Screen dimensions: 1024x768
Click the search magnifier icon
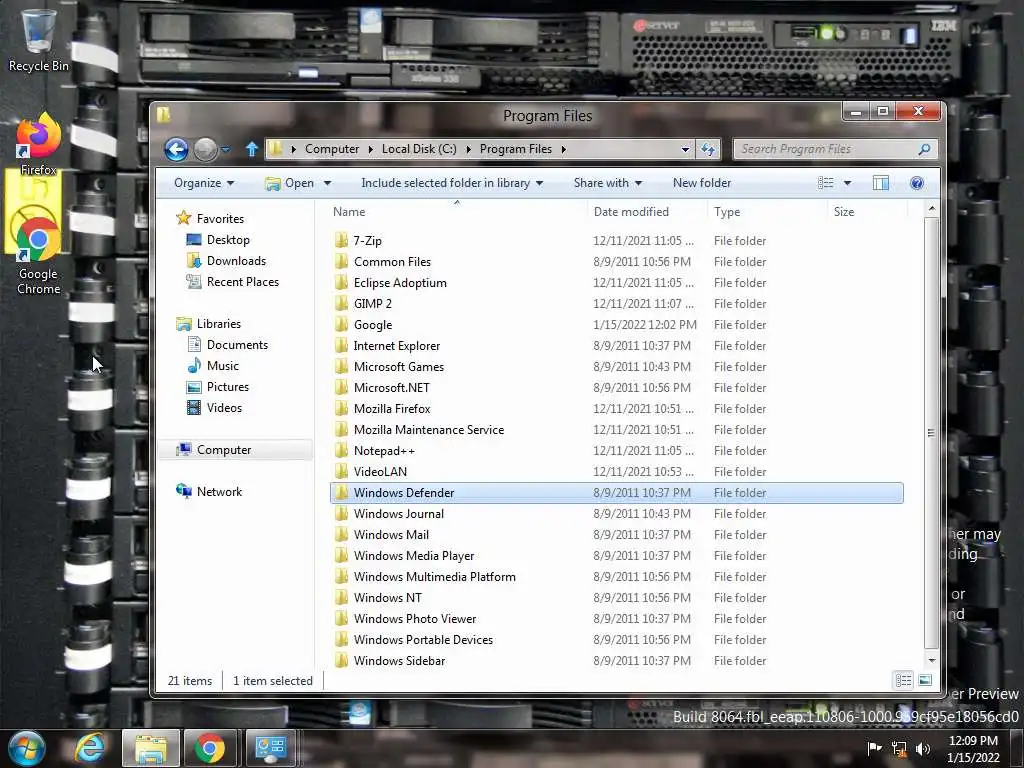pyautogui.click(x=924, y=149)
